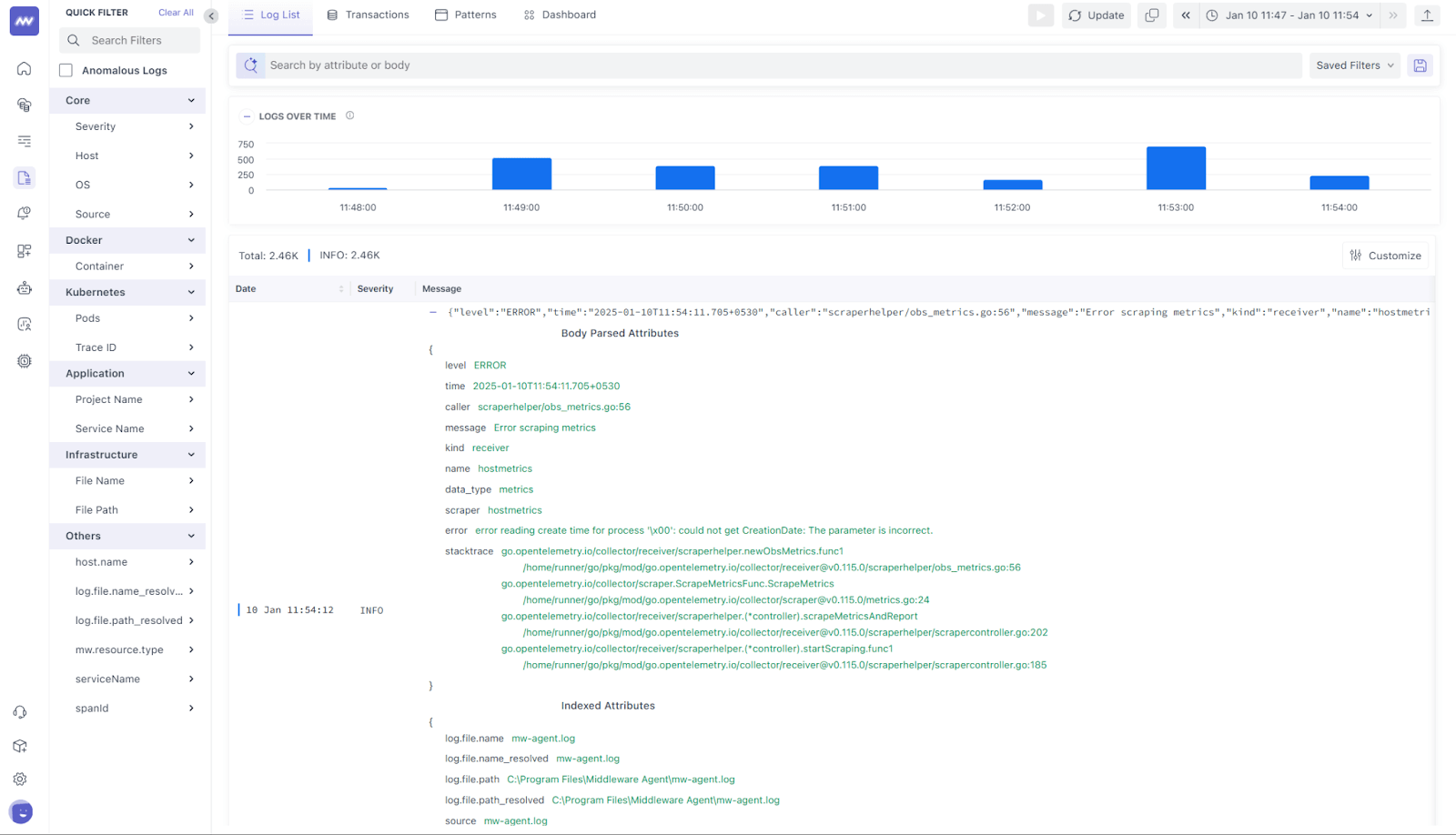Open the Patterns tab
Viewport: 1456px width, 835px height.
465,15
